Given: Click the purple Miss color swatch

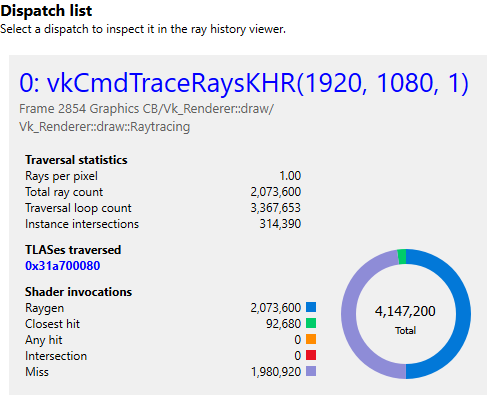Looking at the screenshot, I should [x=311, y=371].
